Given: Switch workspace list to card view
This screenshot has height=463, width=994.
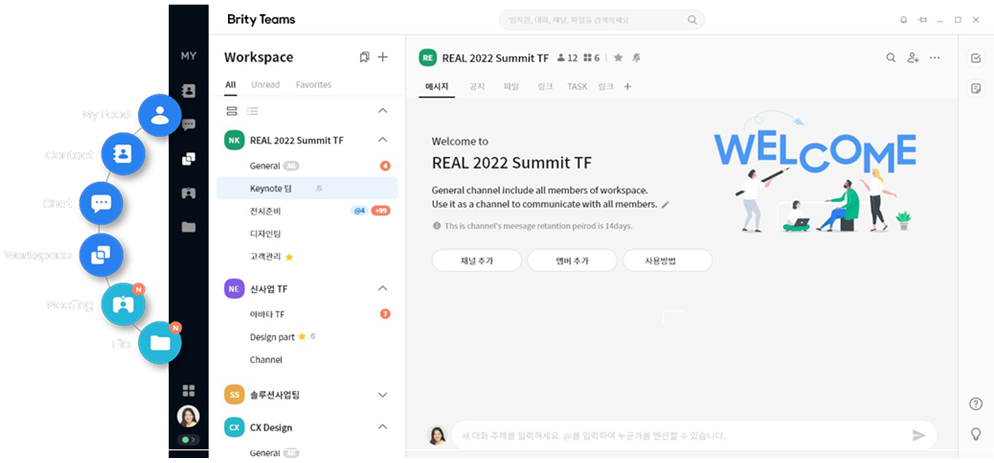Looking at the screenshot, I should [232, 111].
